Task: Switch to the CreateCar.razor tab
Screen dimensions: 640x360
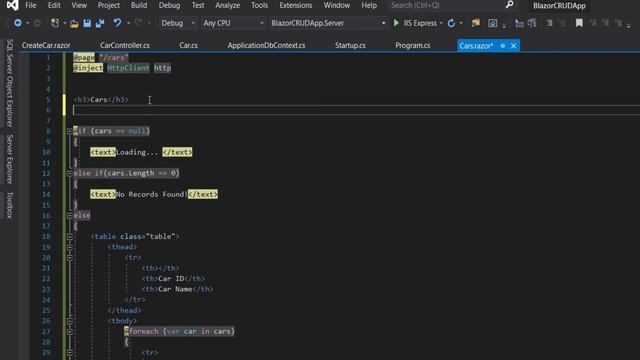Action: (46, 45)
